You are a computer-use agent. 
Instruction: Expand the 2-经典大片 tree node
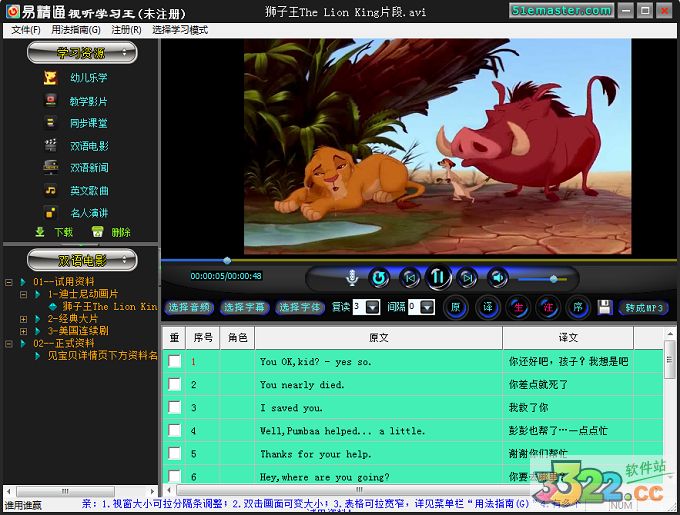point(23,319)
